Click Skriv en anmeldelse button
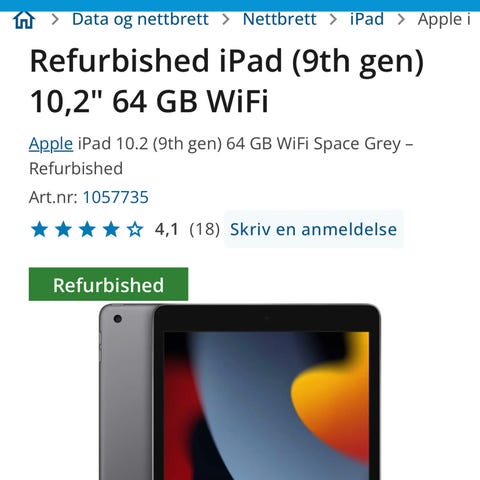480x480 pixels. click(313, 229)
